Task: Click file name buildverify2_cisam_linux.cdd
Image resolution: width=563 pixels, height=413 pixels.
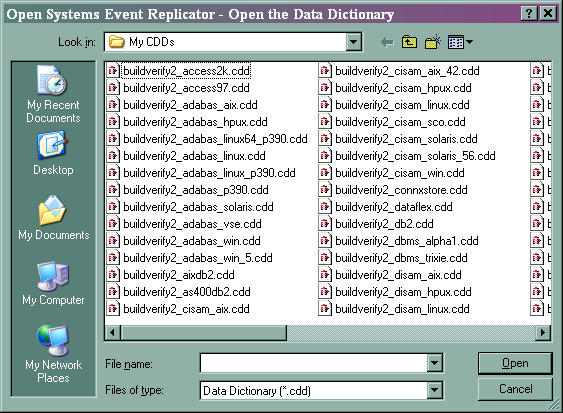Action: pos(402,105)
